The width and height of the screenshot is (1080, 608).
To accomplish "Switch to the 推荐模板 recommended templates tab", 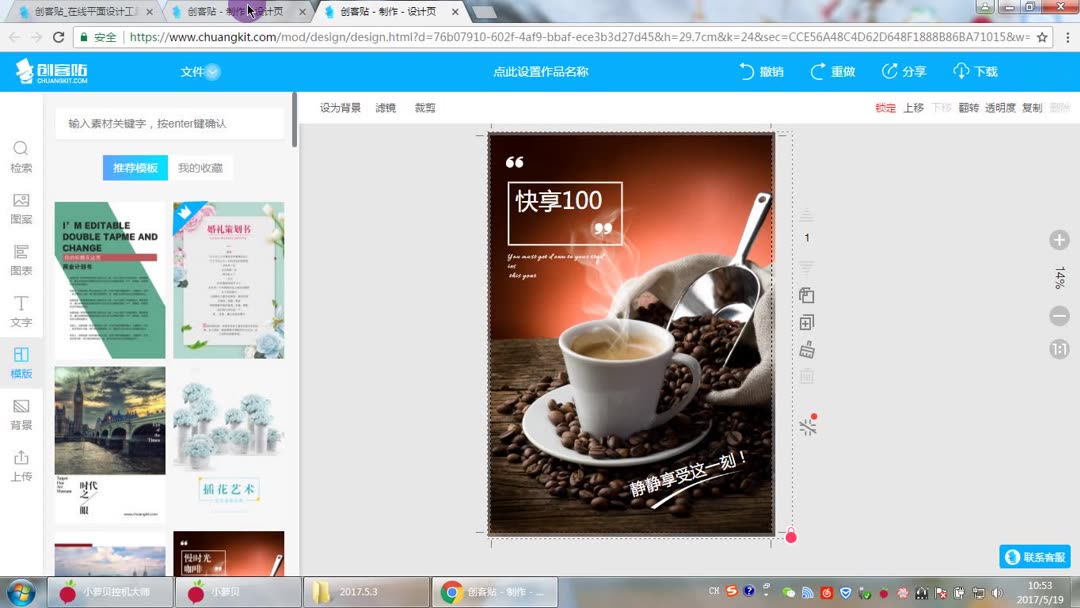I will 135,167.
